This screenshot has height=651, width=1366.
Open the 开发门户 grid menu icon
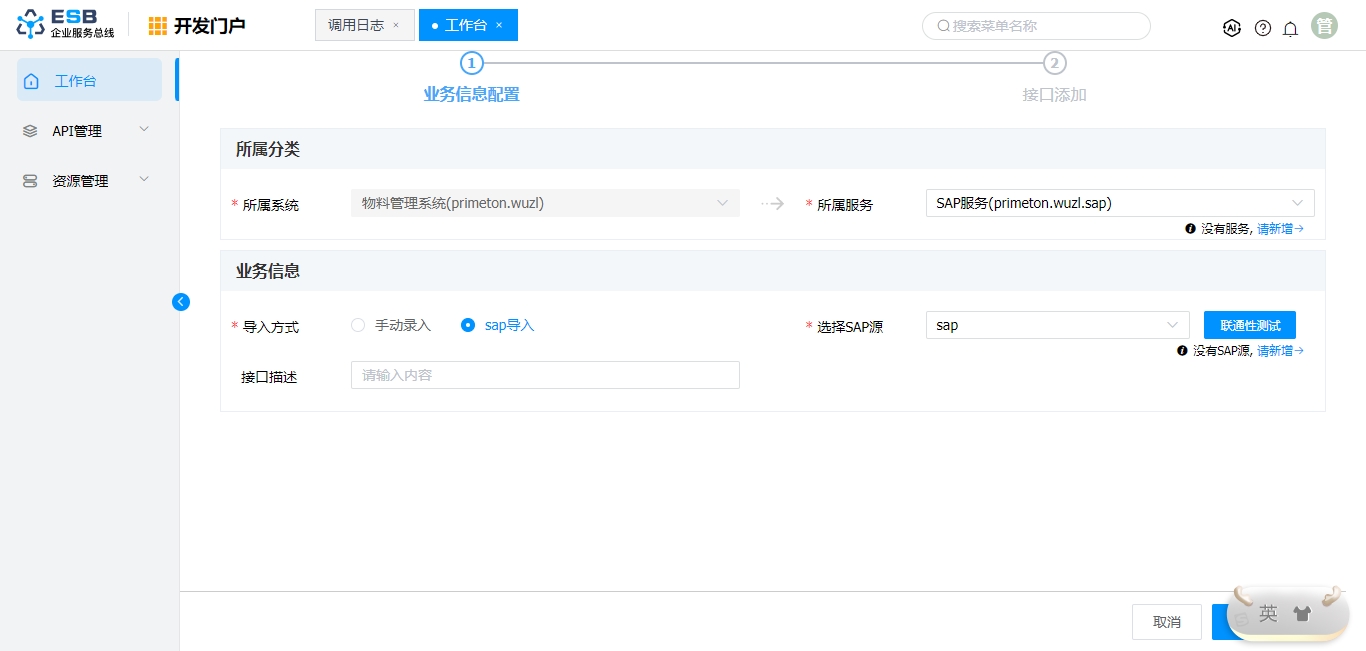(158, 26)
